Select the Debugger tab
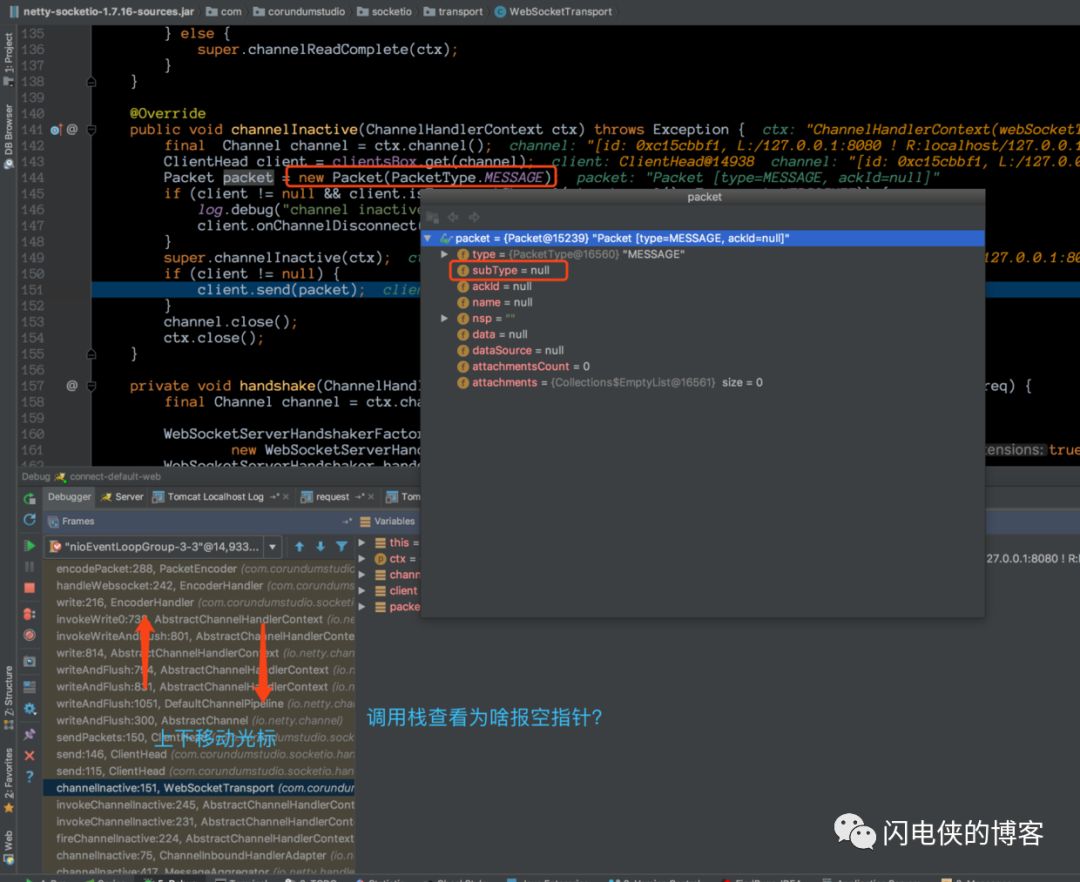1080x882 pixels. (69, 497)
